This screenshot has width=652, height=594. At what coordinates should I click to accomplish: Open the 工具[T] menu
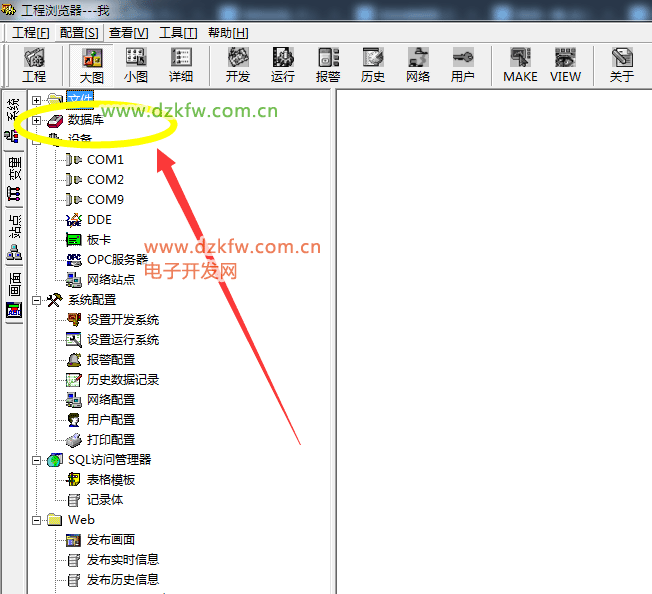(178, 33)
